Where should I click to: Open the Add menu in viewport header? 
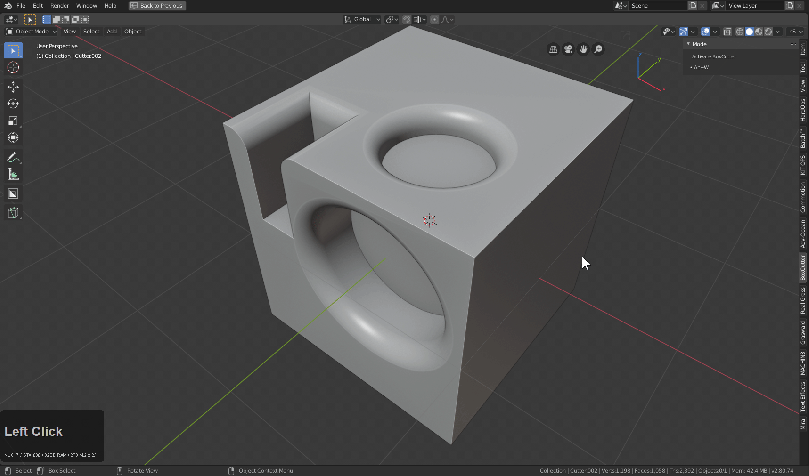point(111,31)
